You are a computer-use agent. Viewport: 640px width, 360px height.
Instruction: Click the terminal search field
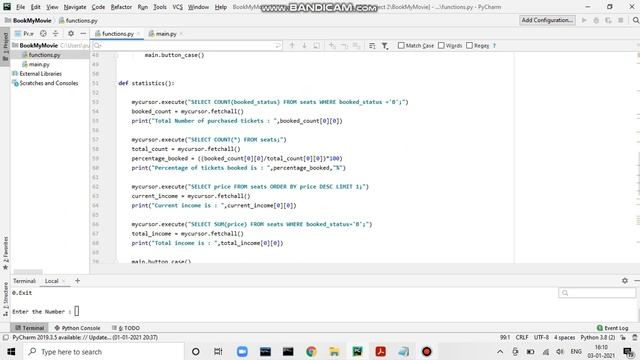(597, 293)
